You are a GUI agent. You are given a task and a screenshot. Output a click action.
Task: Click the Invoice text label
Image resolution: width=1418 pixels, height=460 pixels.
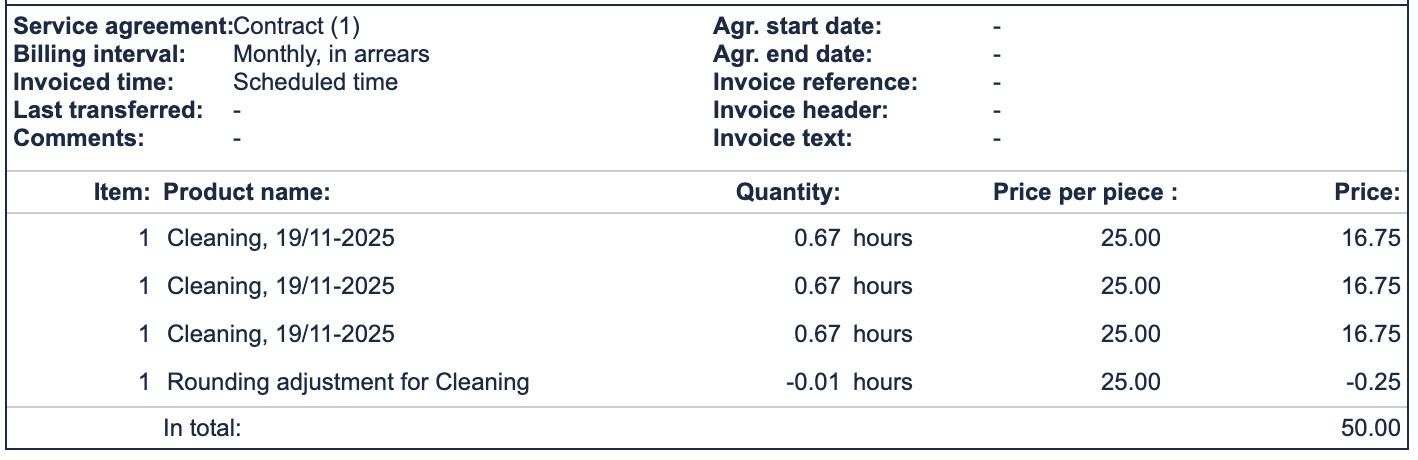pyautogui.click(x=782, y=138)
